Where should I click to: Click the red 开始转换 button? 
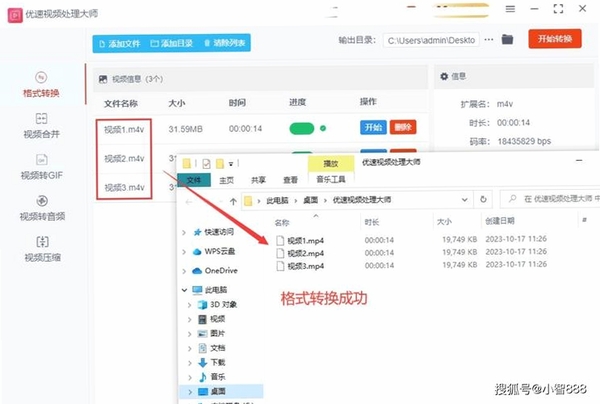click(555, 39)
